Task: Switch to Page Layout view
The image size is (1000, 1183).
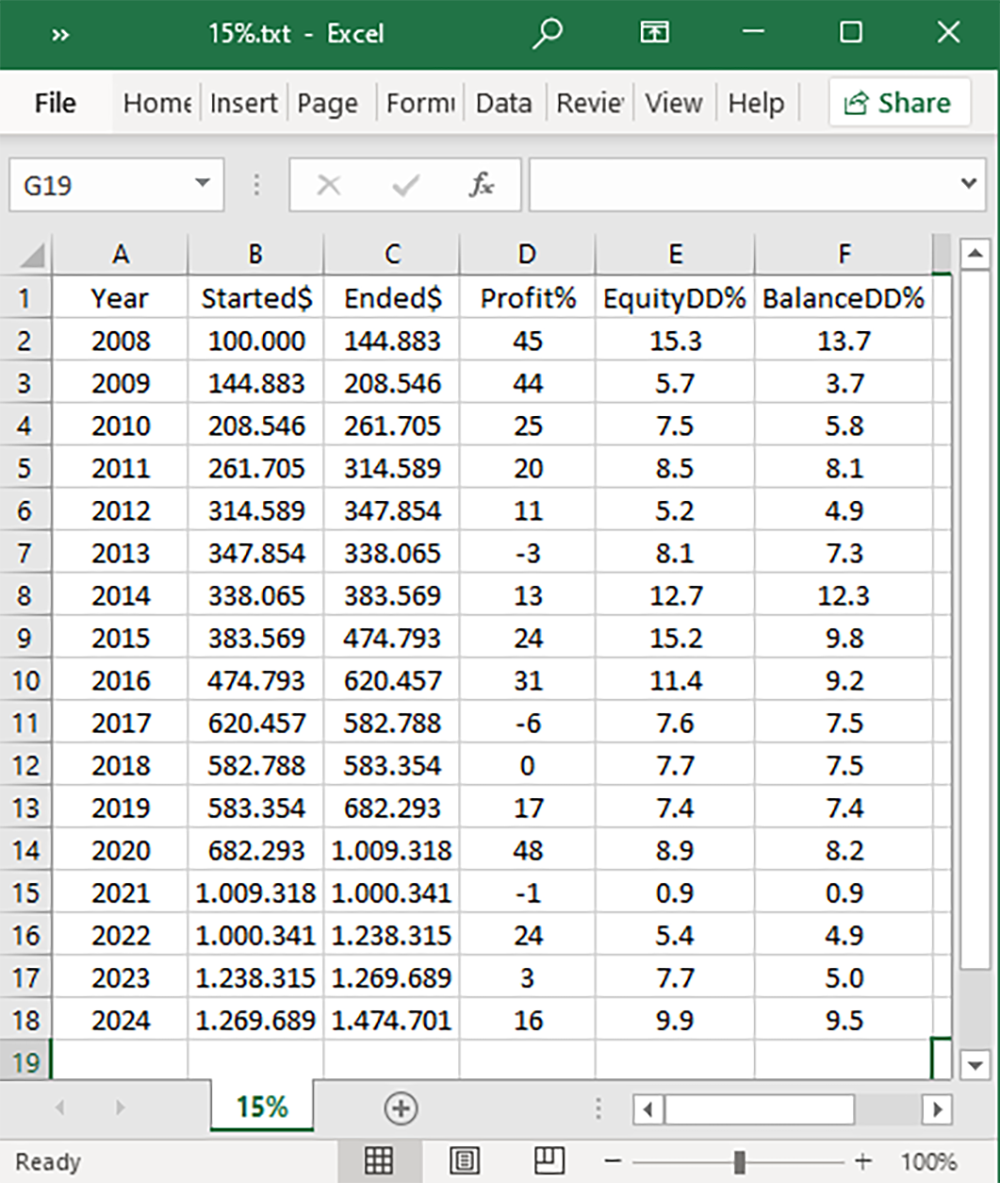Action: tap(465, 1161)
